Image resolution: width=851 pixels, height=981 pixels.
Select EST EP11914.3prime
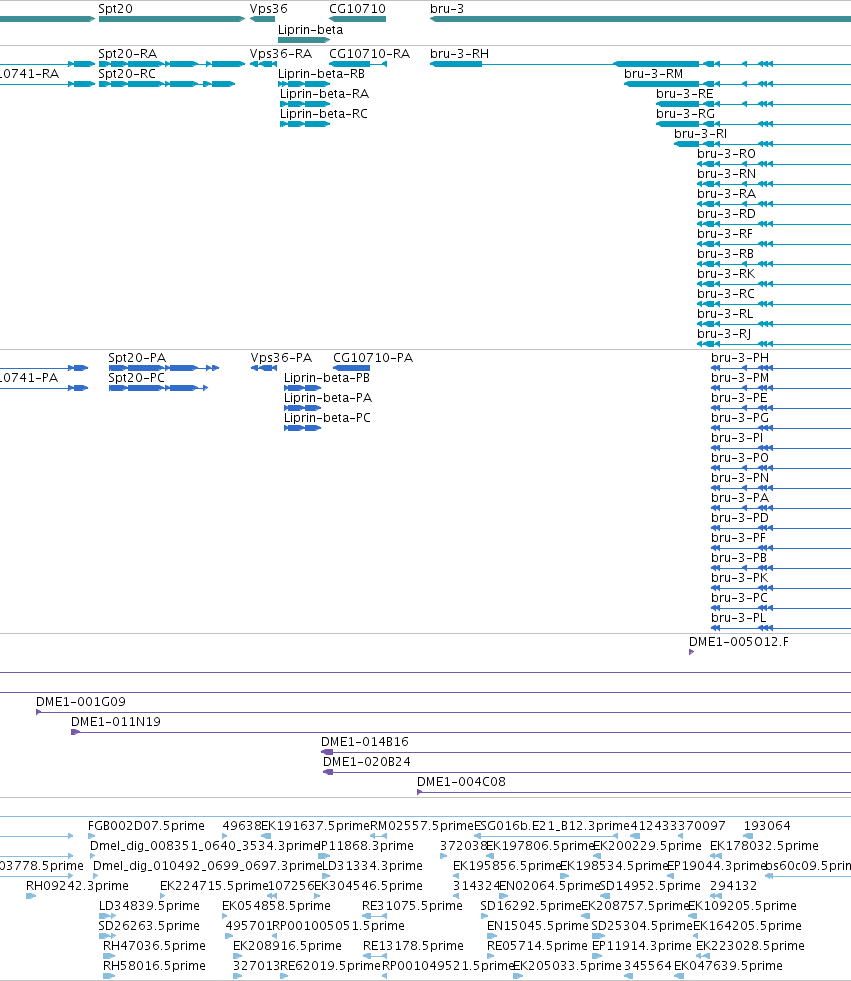[642, 946]
